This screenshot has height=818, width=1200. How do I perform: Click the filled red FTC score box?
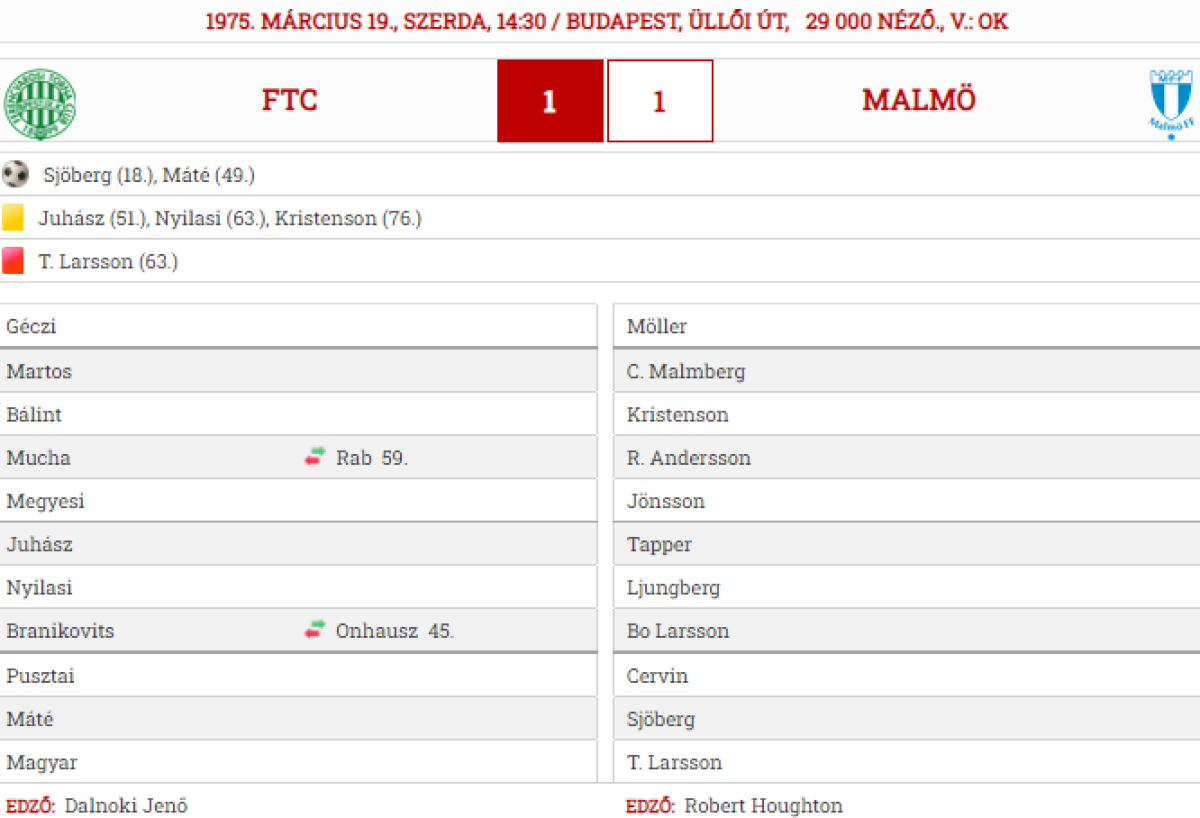click(x=550, y=101)
